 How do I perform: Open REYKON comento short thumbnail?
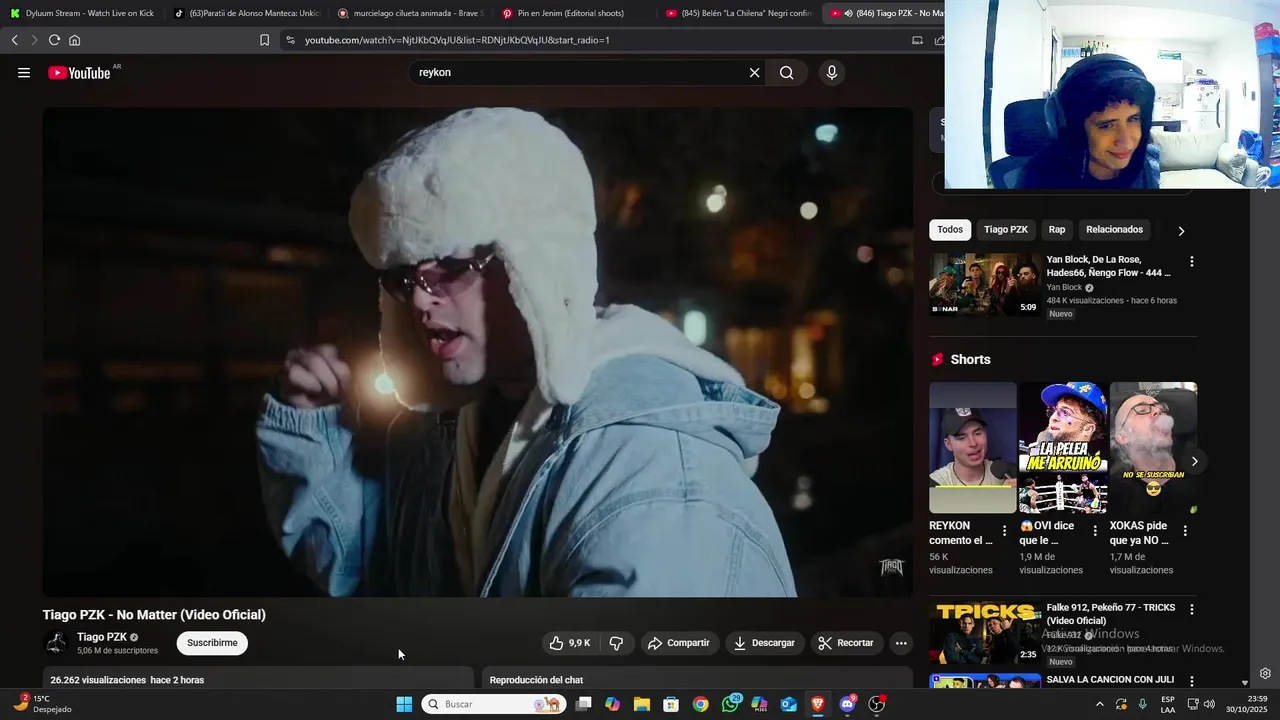tap(972, 447)
